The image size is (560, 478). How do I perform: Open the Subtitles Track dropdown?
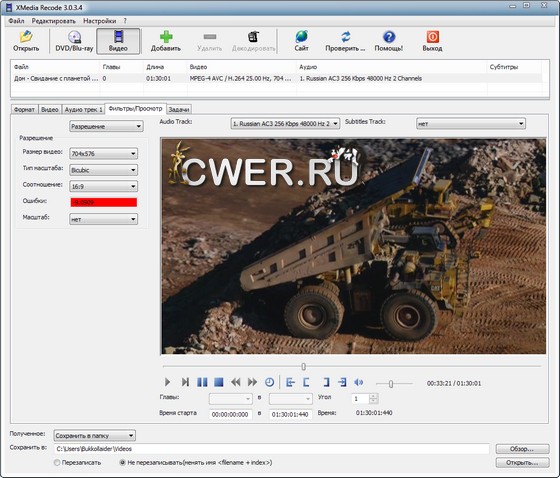[x=471, y=124]
